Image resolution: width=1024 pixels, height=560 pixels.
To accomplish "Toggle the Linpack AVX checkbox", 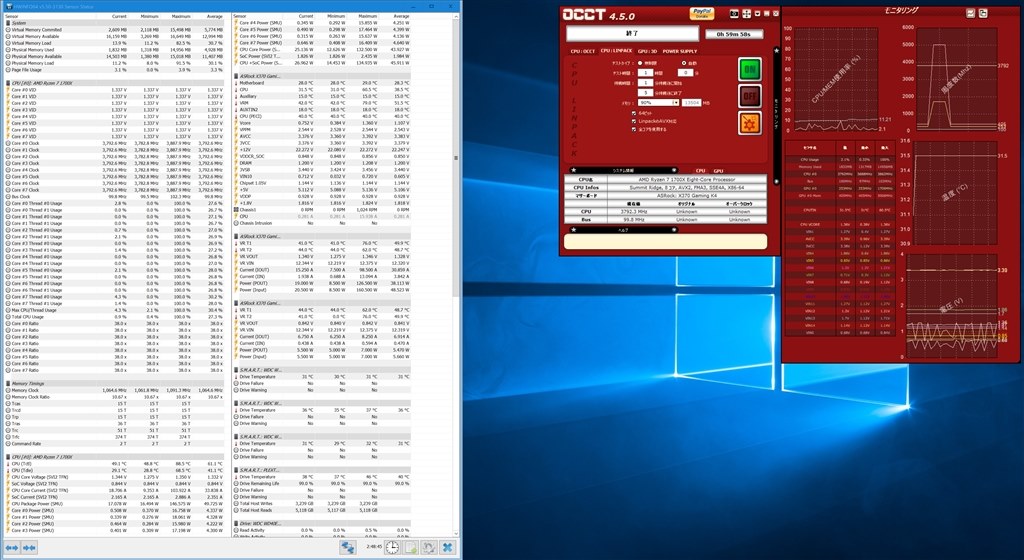I will click(x=633, y=121).
